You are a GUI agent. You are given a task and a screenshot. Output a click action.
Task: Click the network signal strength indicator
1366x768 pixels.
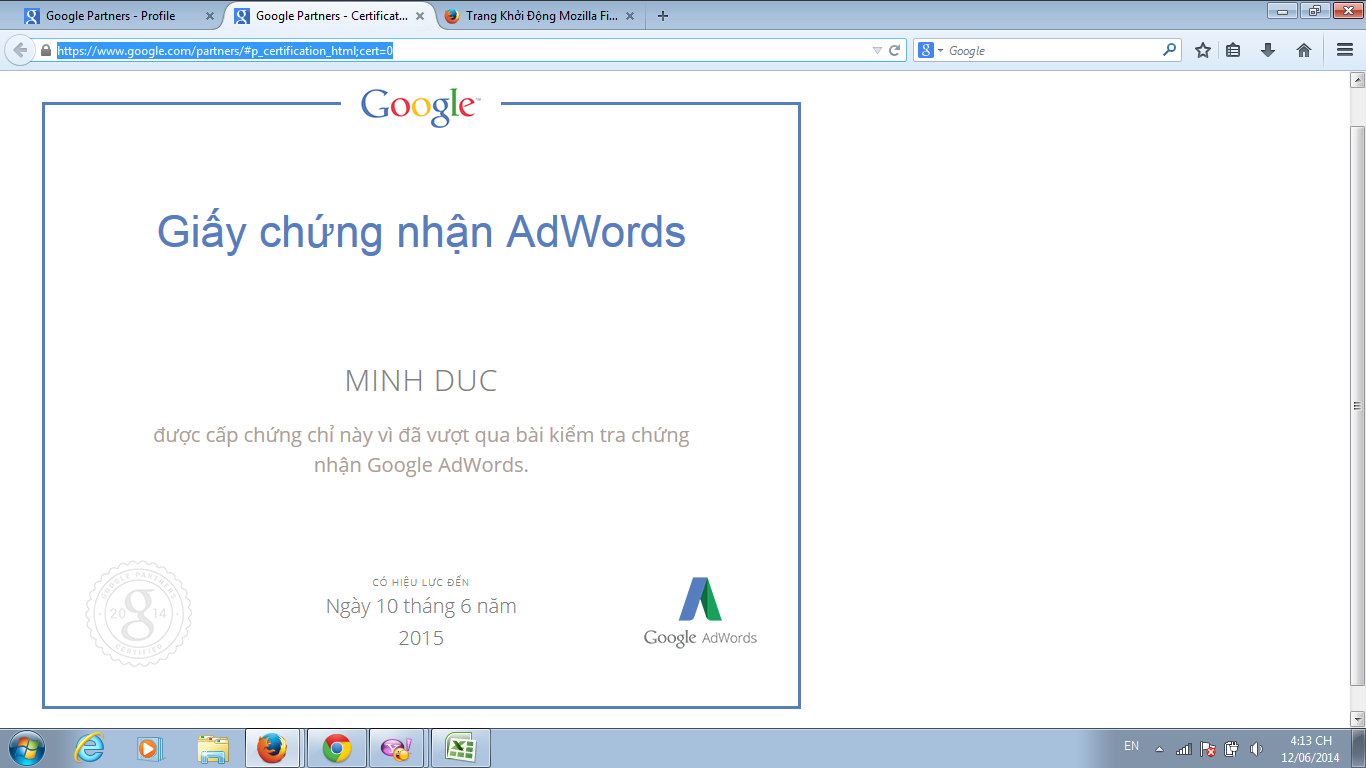pyautogui.click(x=1183, y=747)
